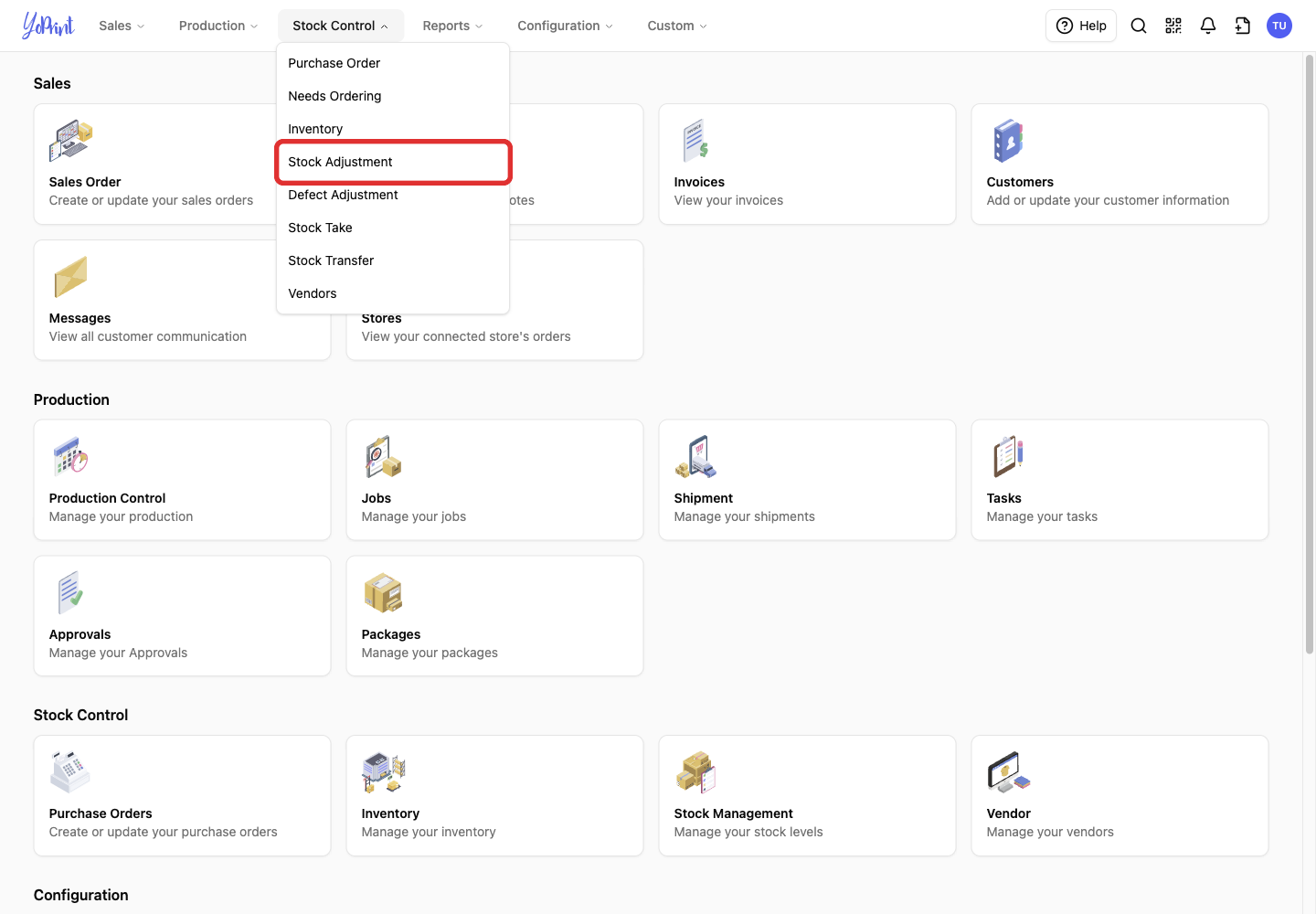Click the YoPrint logo
This screenshot has height=914, width=1316.
[48, 26]
